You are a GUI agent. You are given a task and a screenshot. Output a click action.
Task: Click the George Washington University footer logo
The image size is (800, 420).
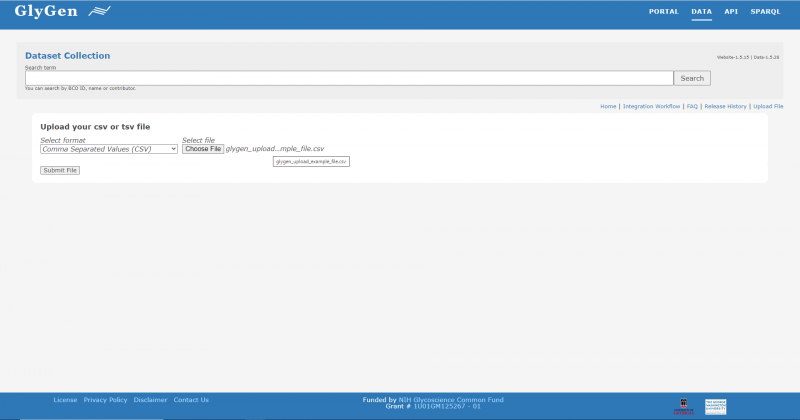tap(715, 405)
